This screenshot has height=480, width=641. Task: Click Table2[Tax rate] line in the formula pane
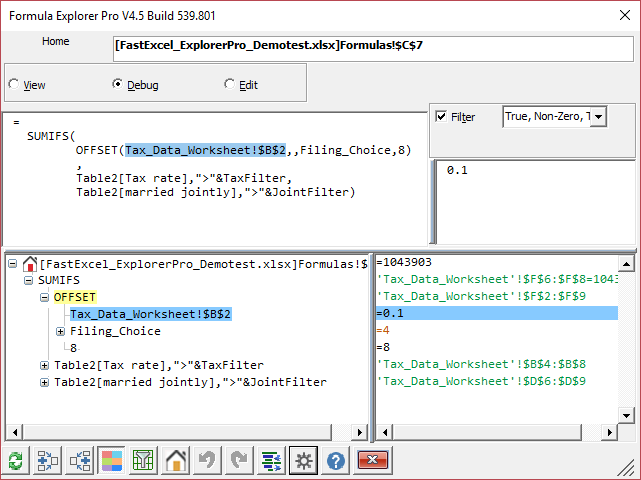point(184,178)
